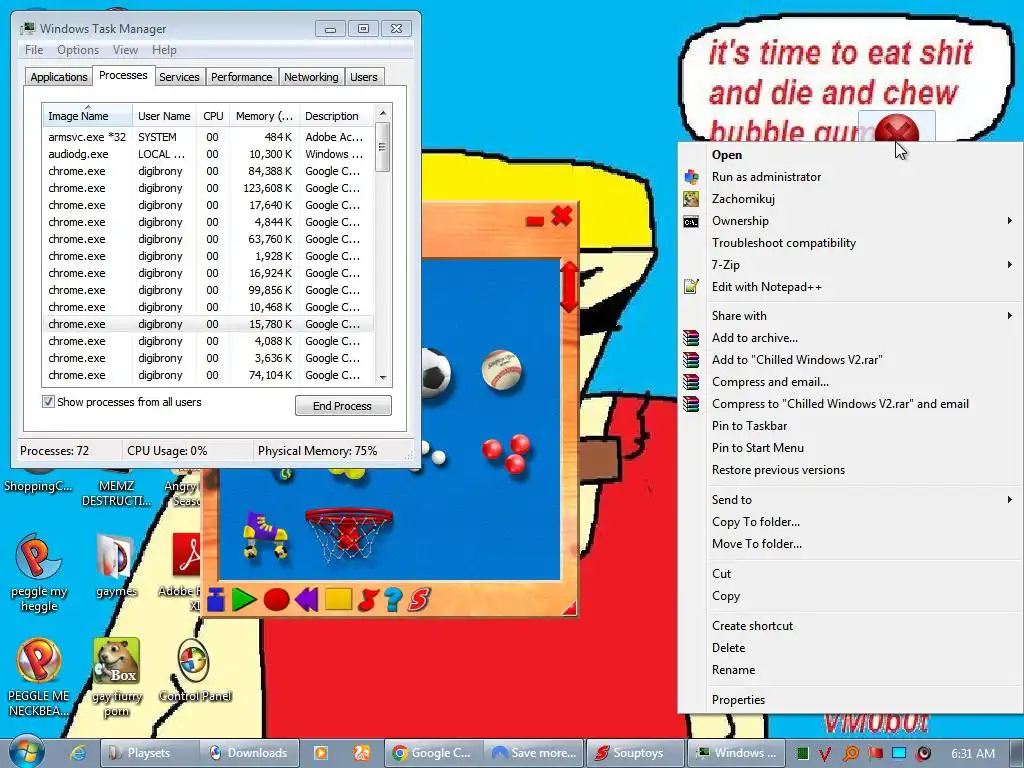Viewport: 1024px width, 768px height.
Task: Pick the roller skate toy in Souptoys
Action: (265, 535)
